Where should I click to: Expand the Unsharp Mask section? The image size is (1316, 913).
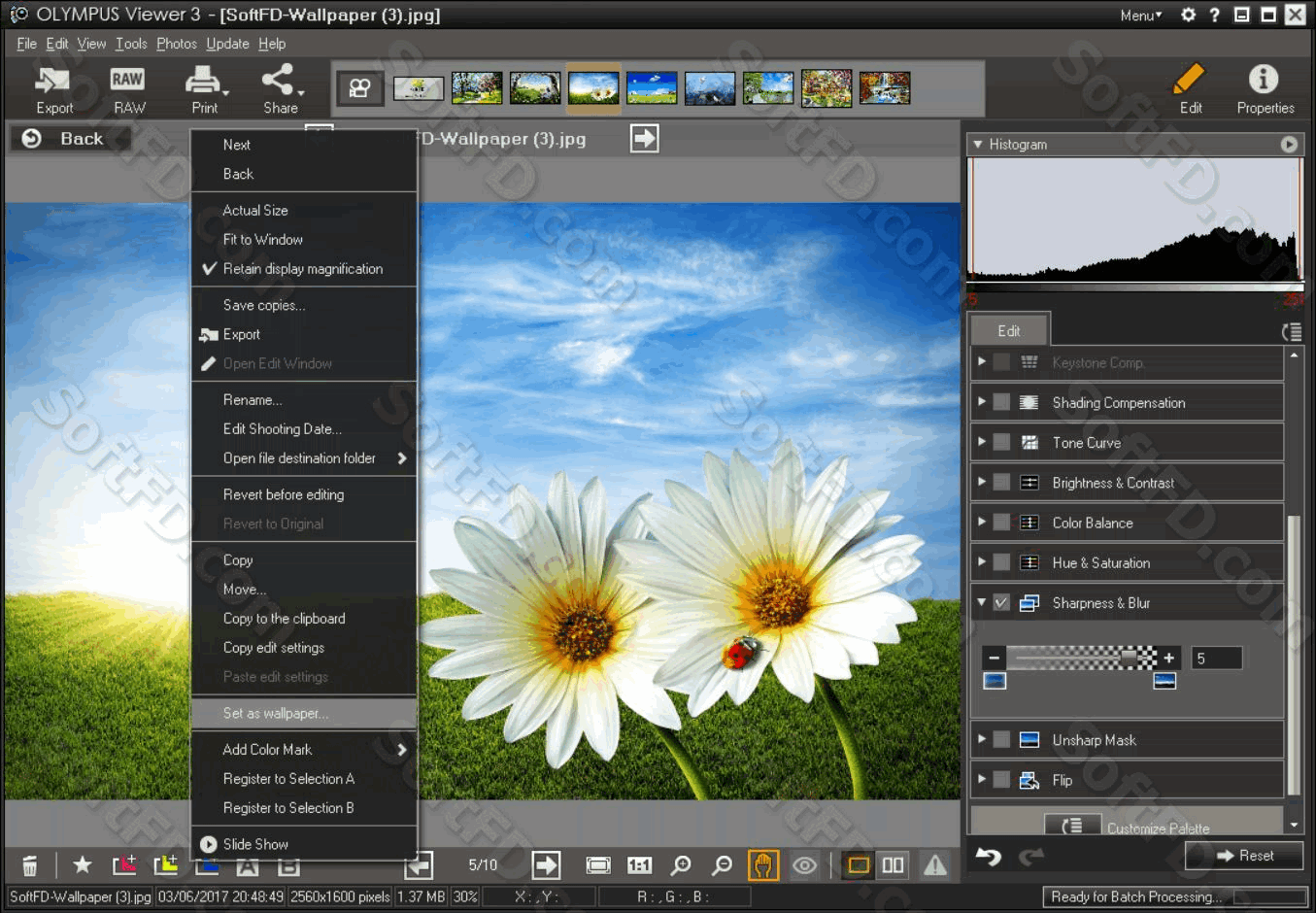click(982, 739)
